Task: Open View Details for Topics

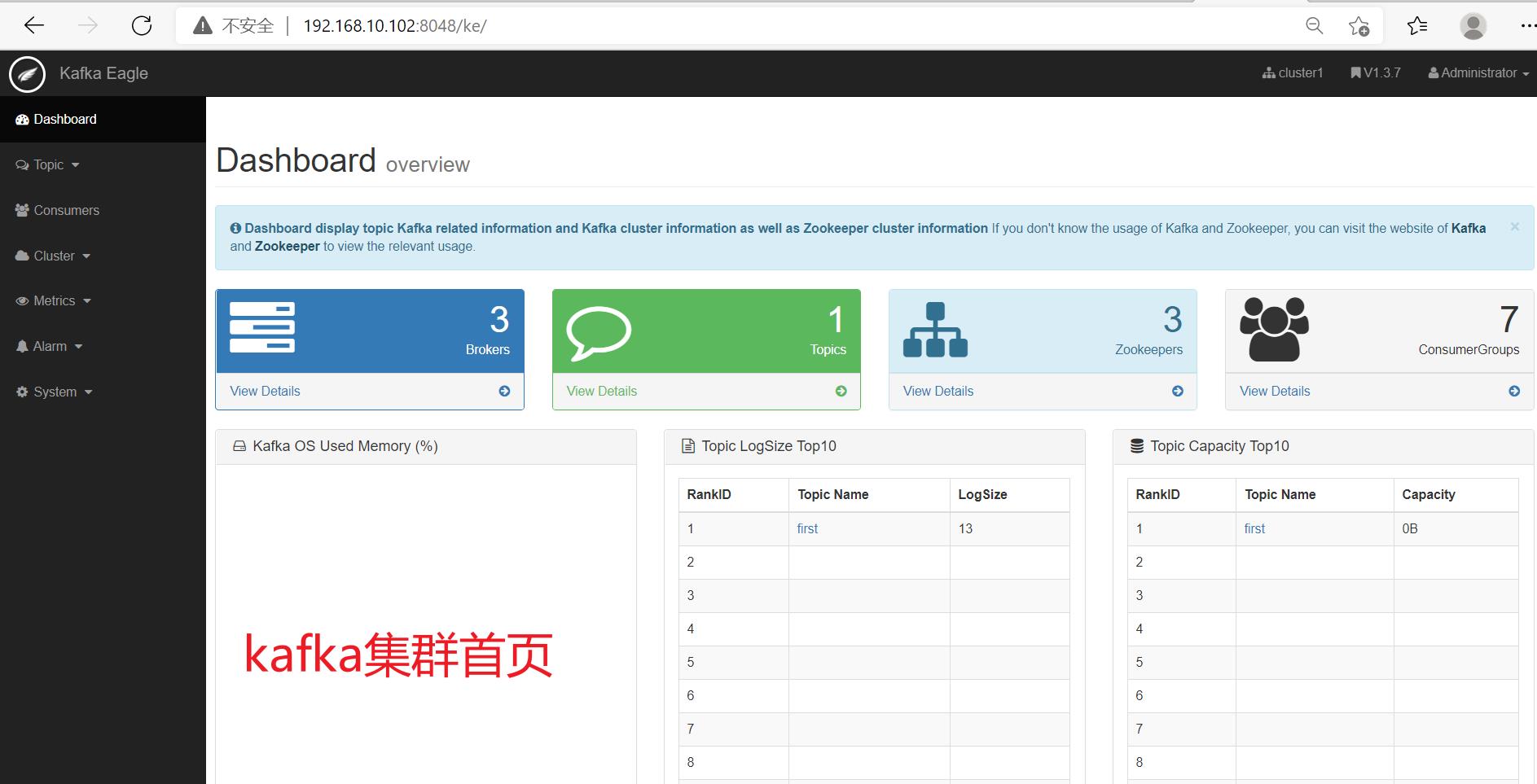Action: coord(602,392)
